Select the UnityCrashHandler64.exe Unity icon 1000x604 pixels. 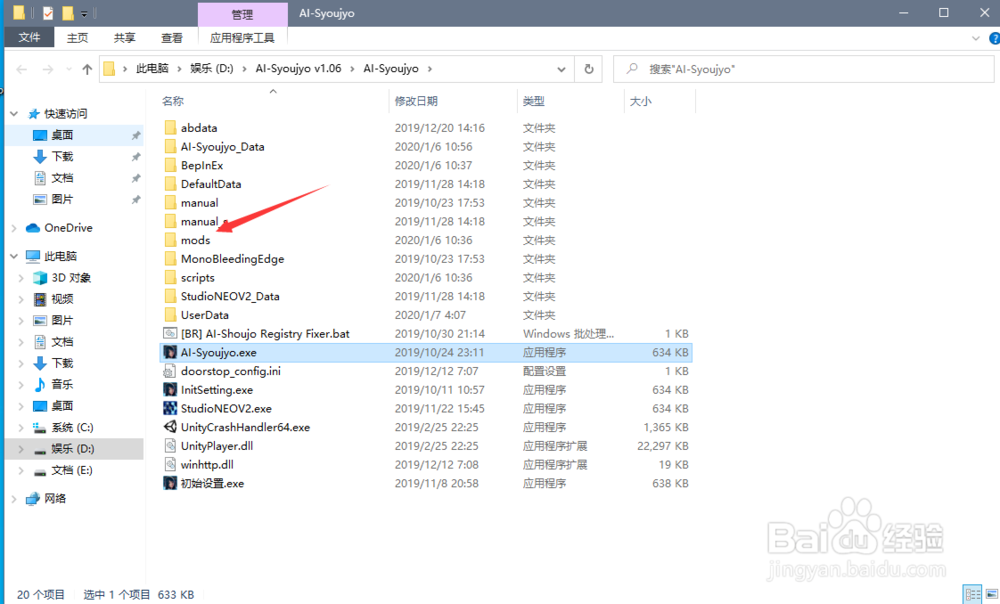point(170,427)
